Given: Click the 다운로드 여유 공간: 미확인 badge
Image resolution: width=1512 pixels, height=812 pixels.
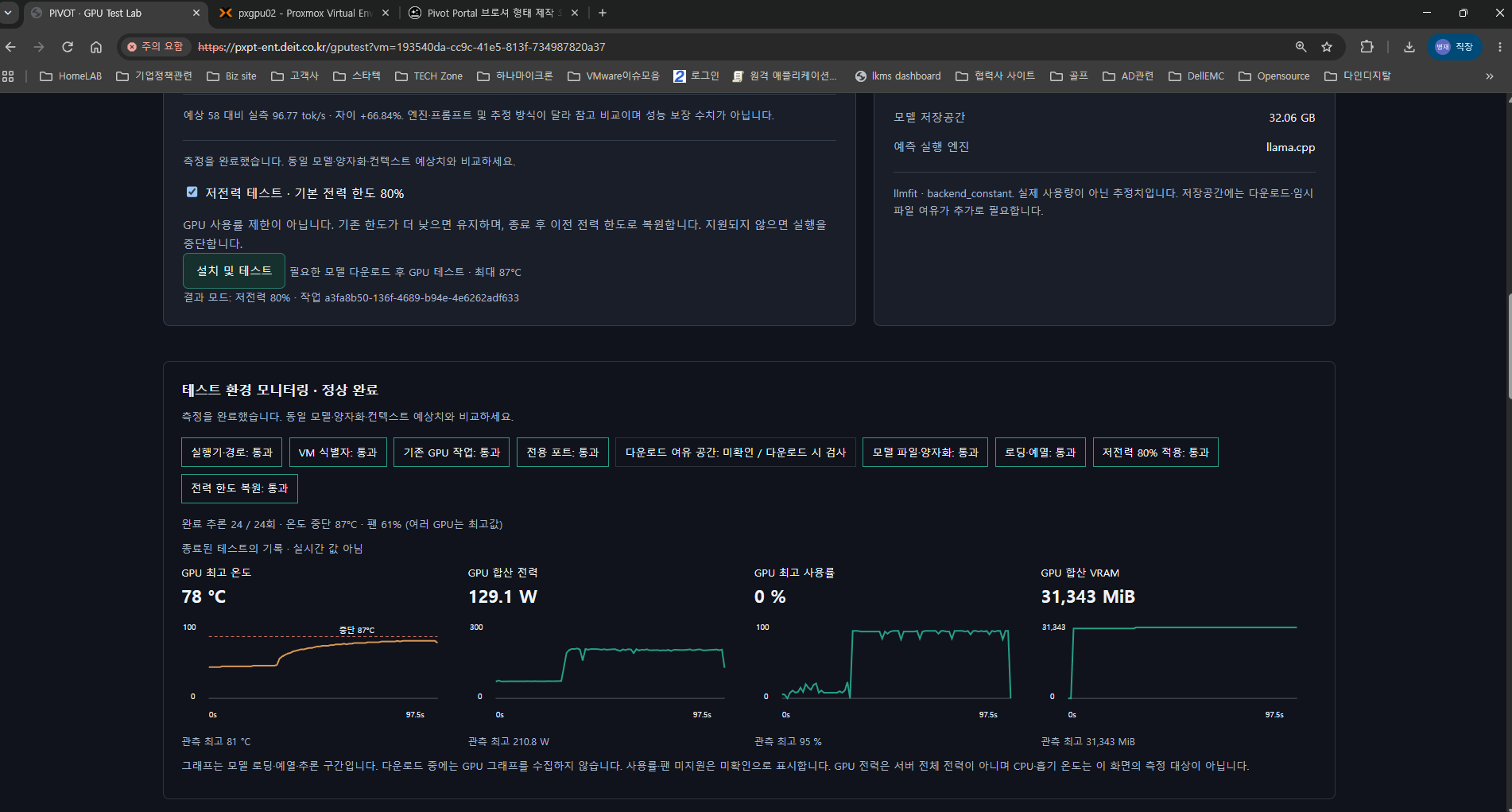Looking at the screenshot, I should [x=735, y=453].
